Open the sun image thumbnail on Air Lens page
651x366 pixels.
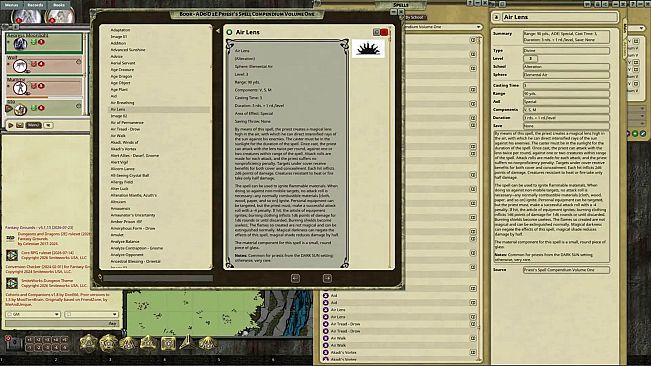(368, 49)
